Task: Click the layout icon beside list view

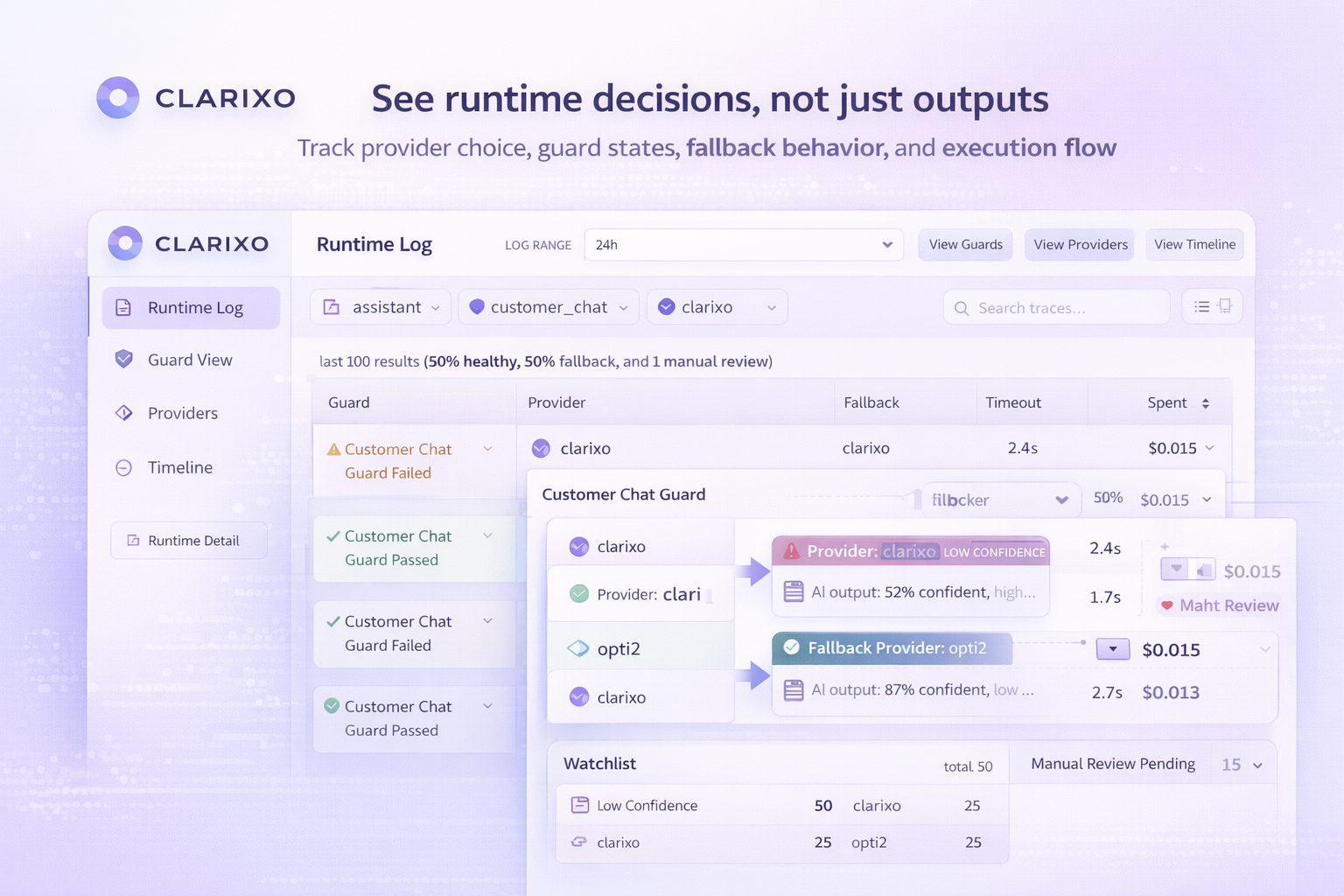Action: tap(1225, 306)
